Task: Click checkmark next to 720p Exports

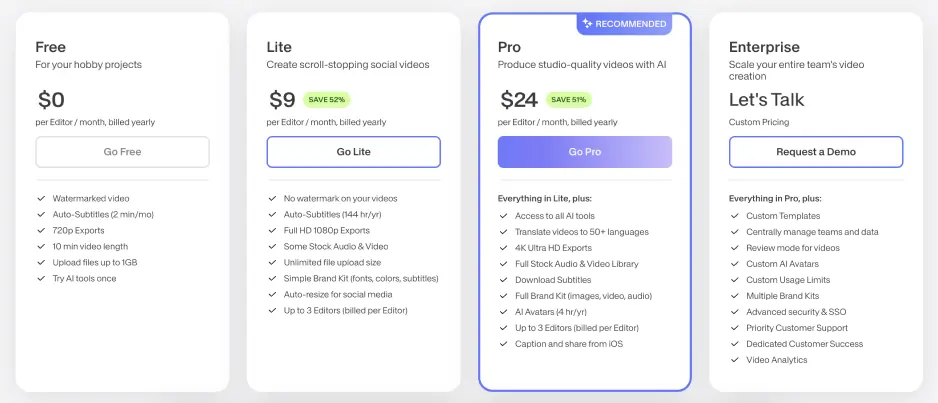Action: pyautogui.click(x=41, y=230)
